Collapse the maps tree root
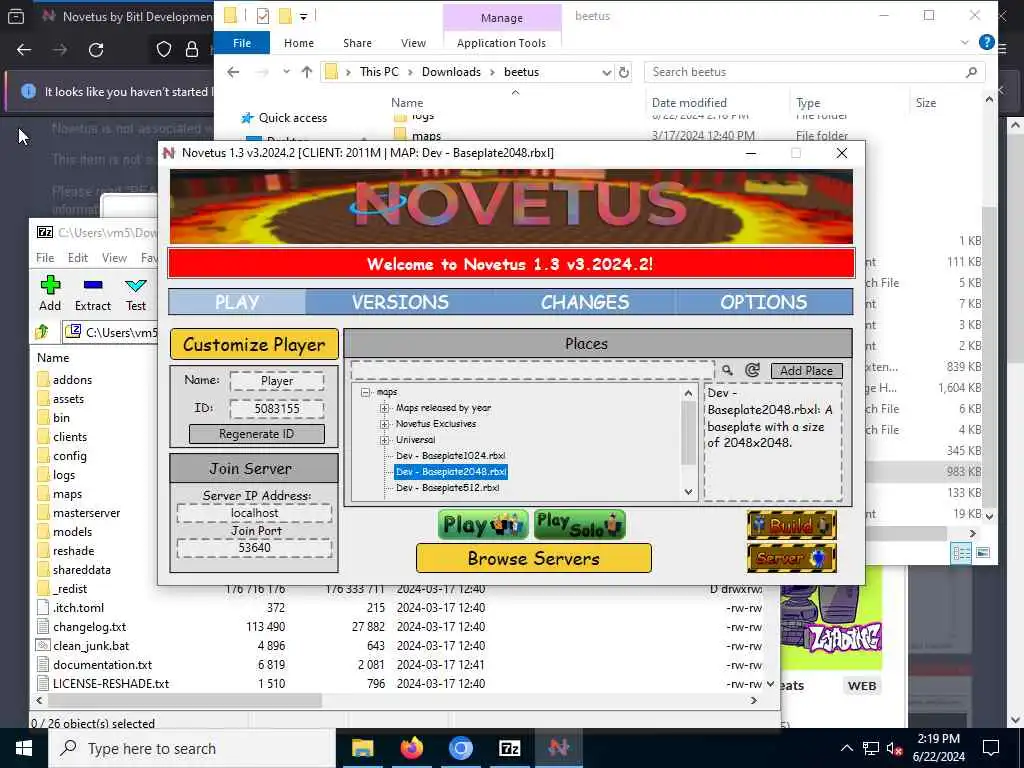 pos(365,392)
